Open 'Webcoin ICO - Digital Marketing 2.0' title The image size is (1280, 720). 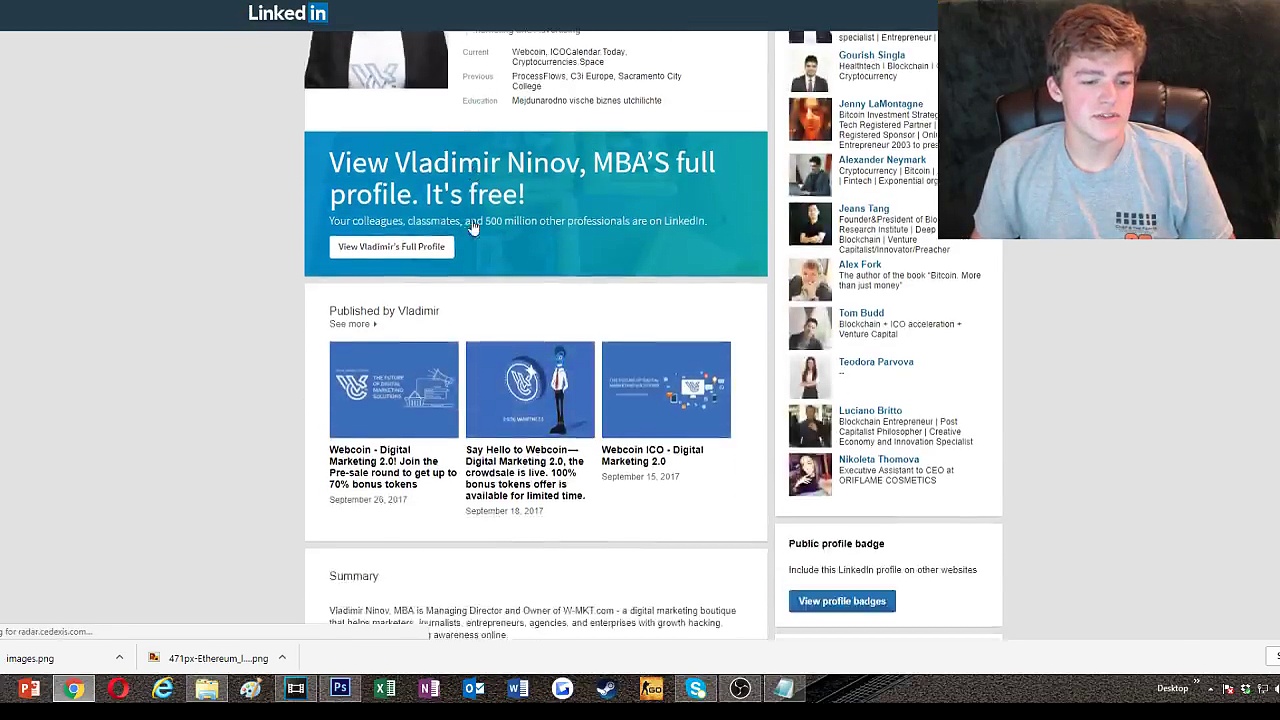point(652,456)
